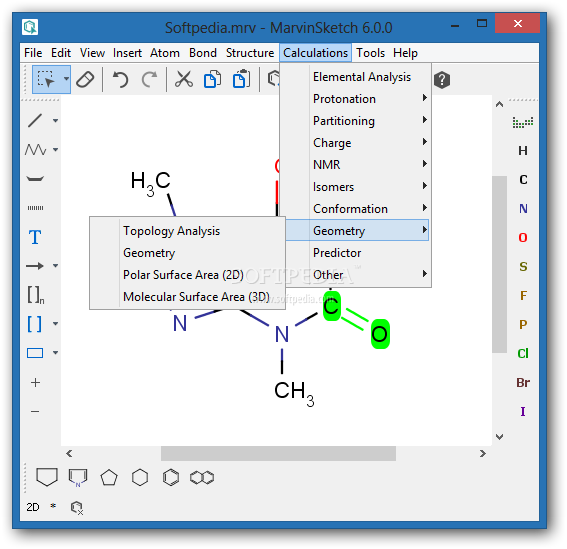
Task: Pick the Phosphorus P atom button
Action: [523, 324]
